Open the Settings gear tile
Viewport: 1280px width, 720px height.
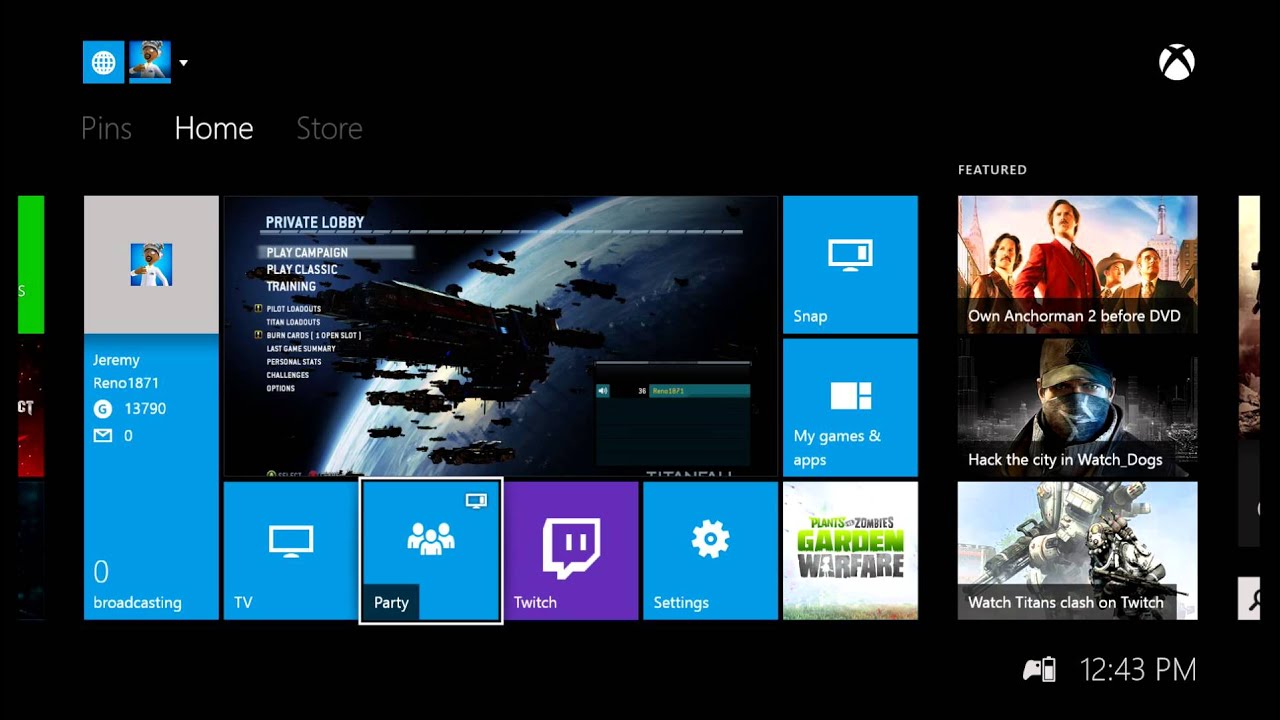pos(710,550)
